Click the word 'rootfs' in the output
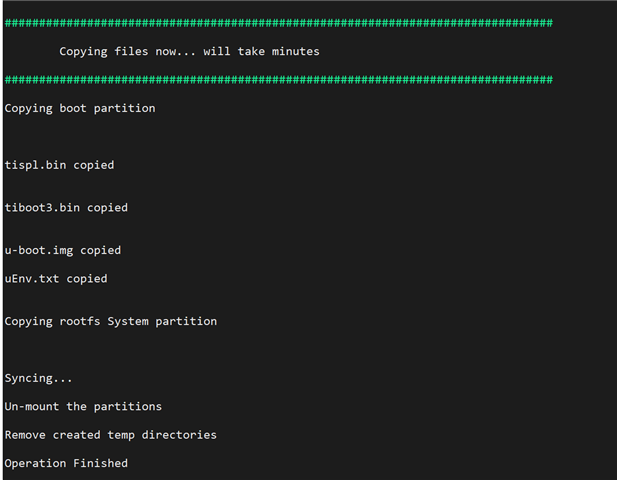Viewport: 617px width, 480px height. pyautogui.click(x=80, y=321)
